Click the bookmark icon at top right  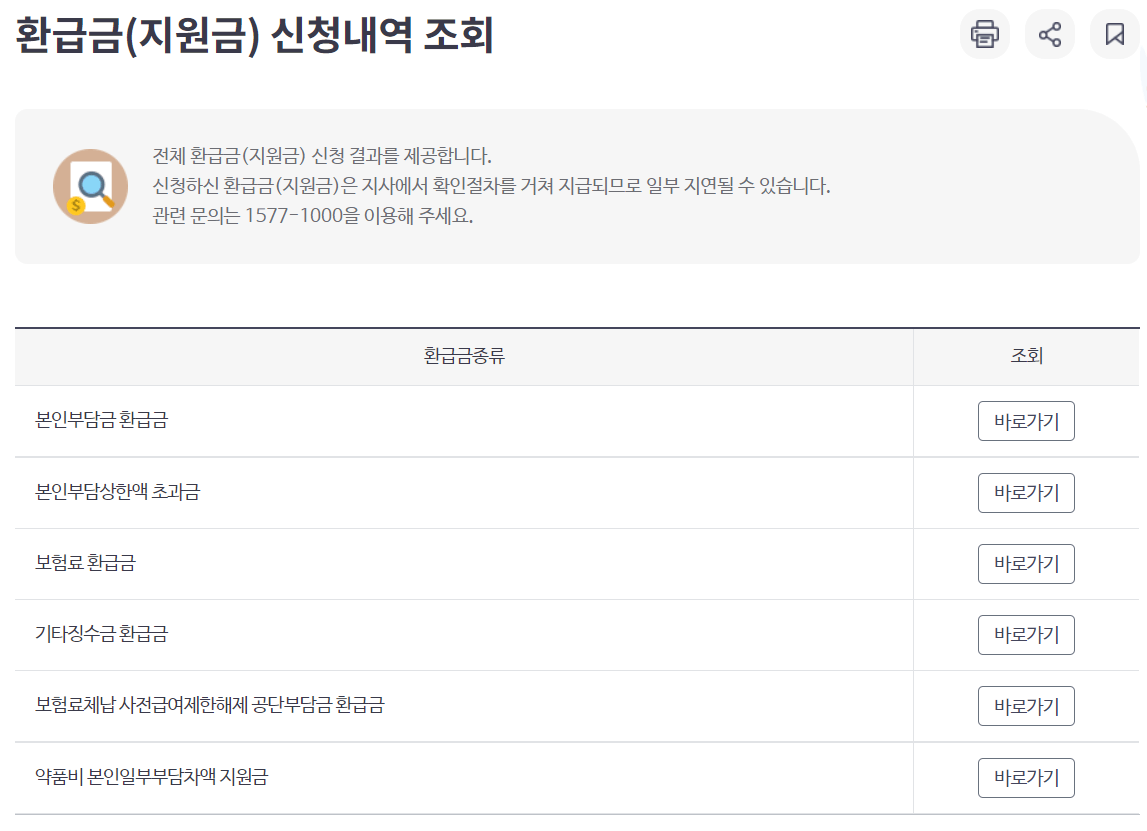[x=1114, y=34]
